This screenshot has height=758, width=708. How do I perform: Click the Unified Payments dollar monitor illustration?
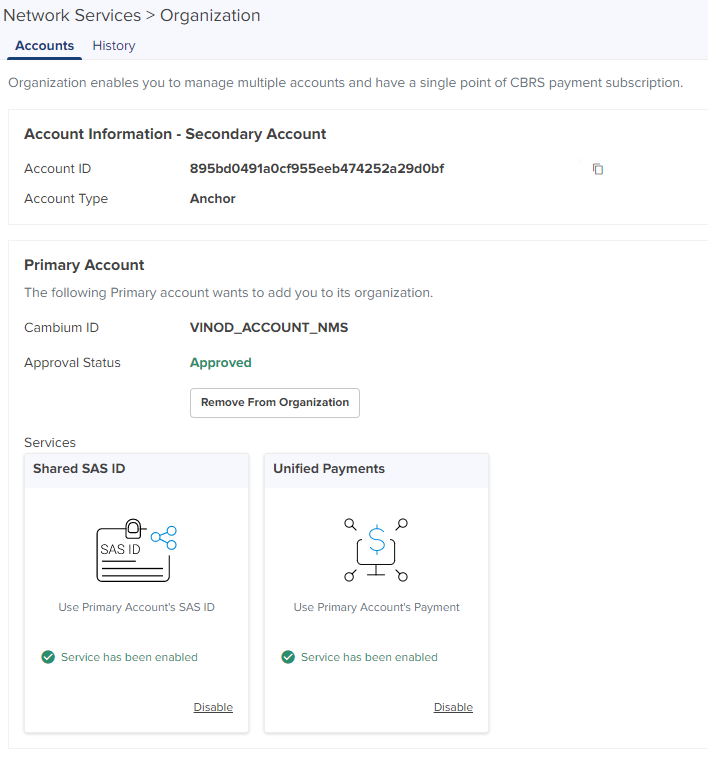(376, 550)
